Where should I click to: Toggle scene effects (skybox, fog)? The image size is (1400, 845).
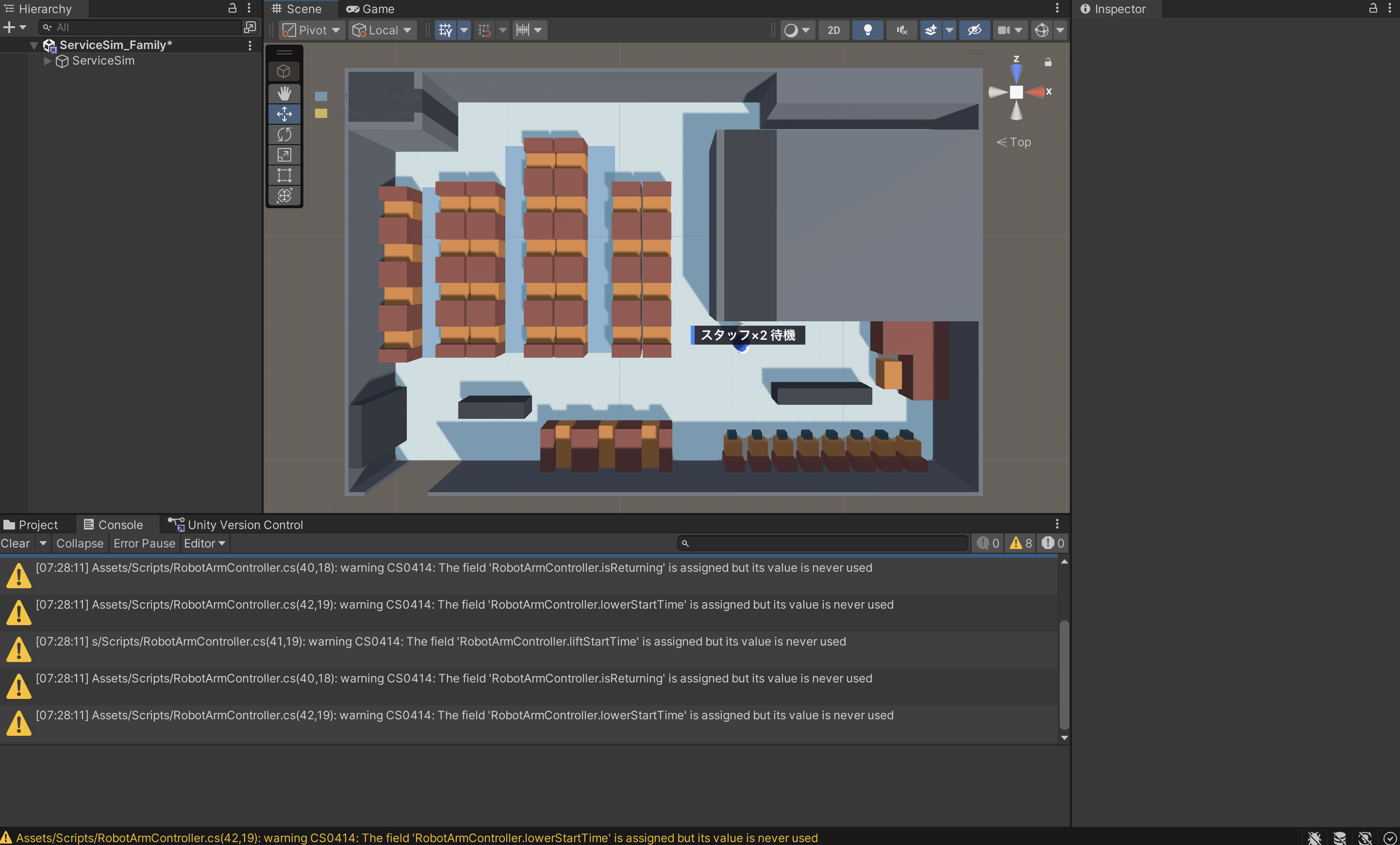(931, 30)
